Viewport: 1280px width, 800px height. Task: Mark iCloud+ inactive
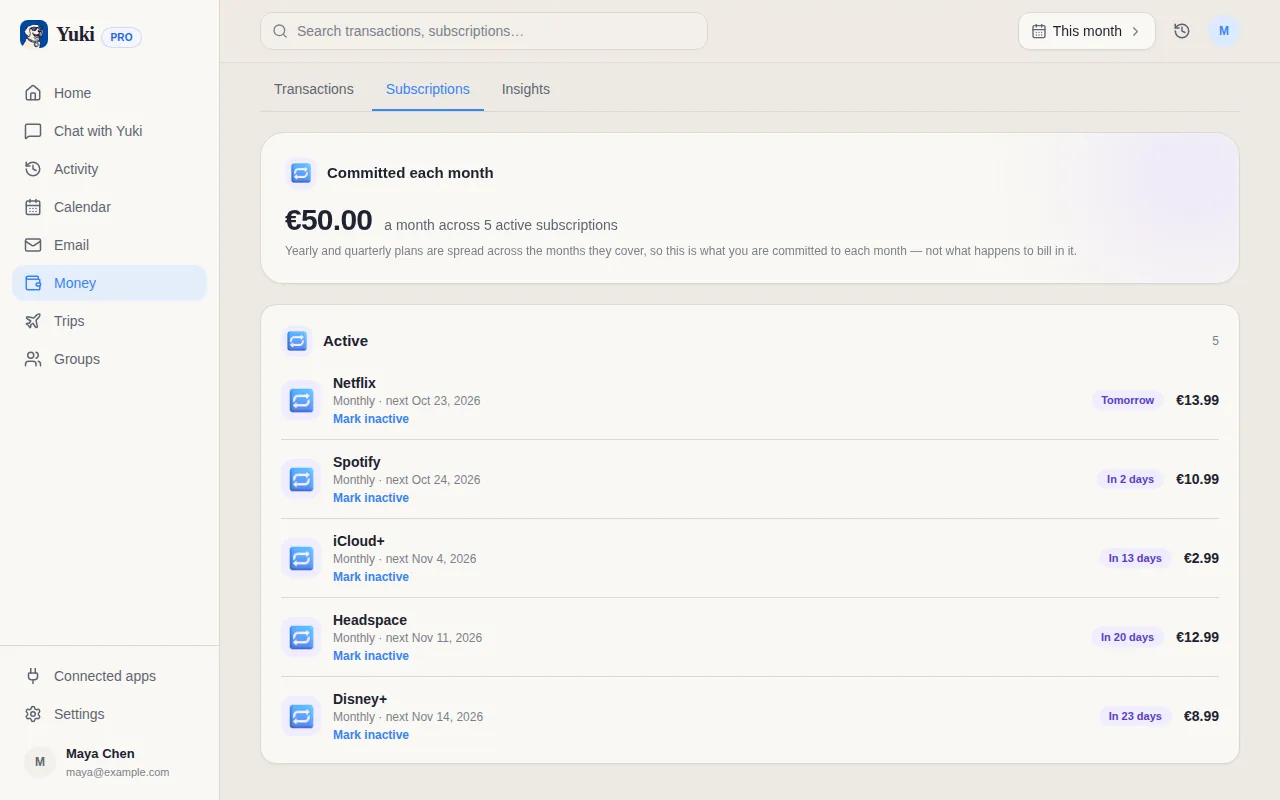pyautogui.click(x=371, y=577)
